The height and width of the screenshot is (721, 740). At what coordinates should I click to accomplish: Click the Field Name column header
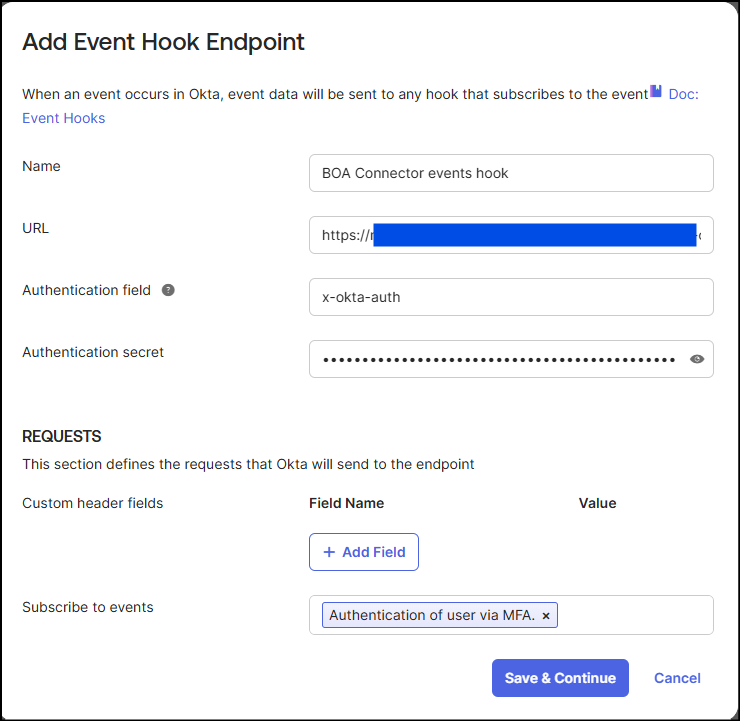click(346, 503)
